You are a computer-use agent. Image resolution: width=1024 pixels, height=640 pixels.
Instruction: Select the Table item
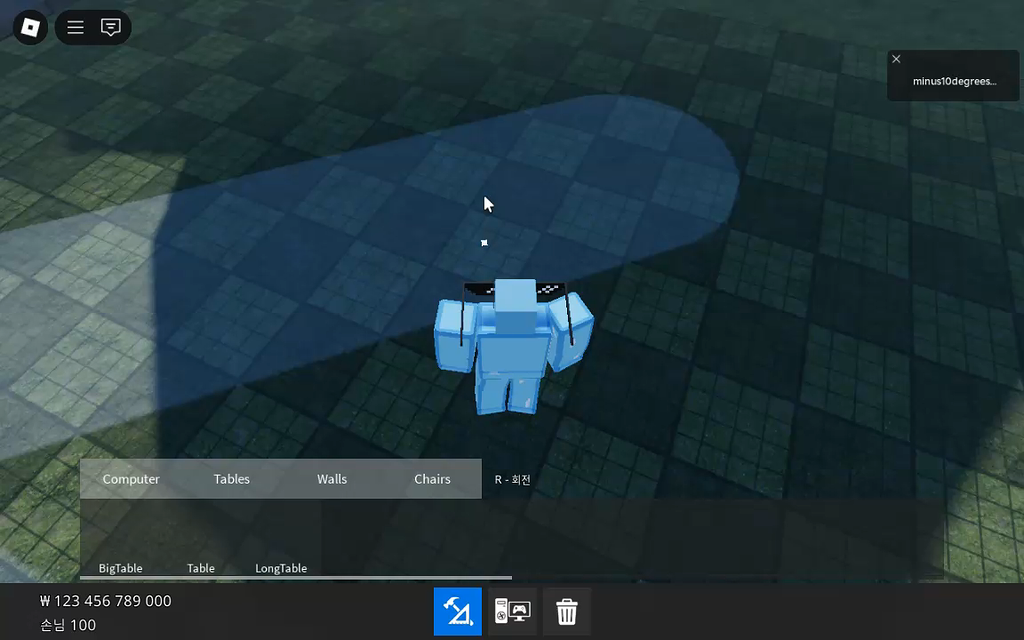[200, 568]
